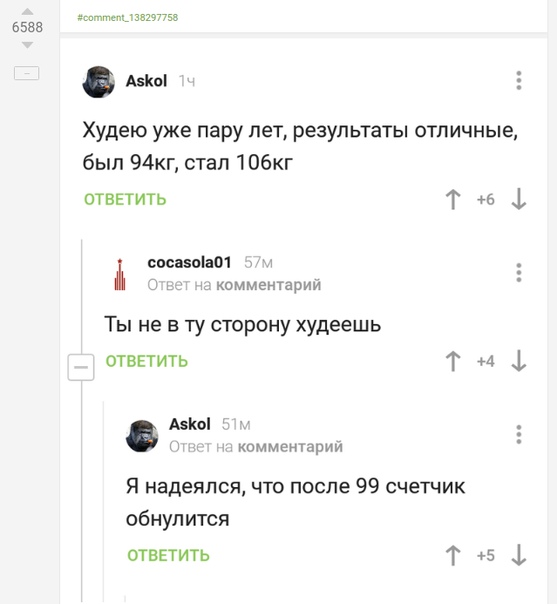The width and height of the screenshot is (557, 604).
Task: Open three-dot menu on Askol's top comment
Action: [x=518, y=81]
